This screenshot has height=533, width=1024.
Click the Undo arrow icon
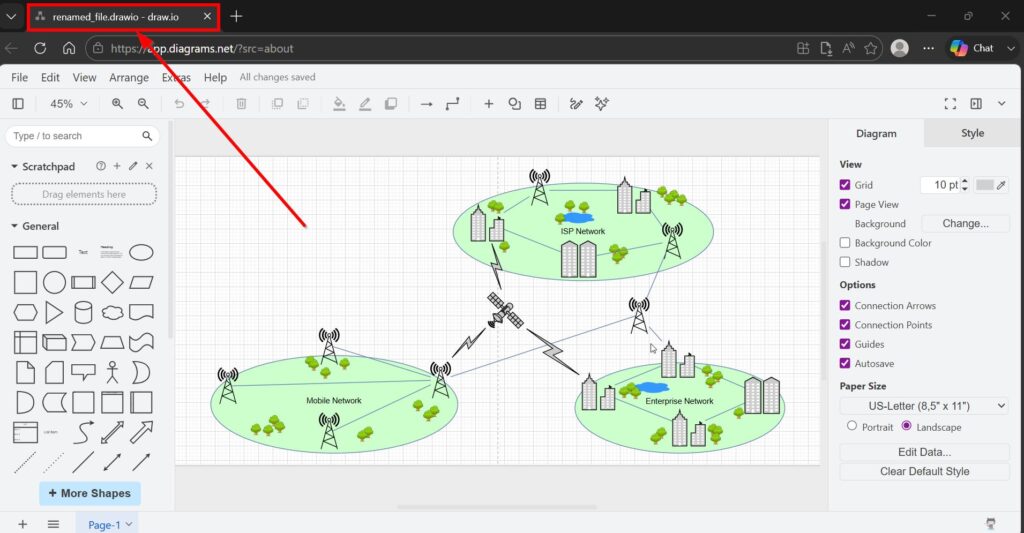tap(179, 104)
